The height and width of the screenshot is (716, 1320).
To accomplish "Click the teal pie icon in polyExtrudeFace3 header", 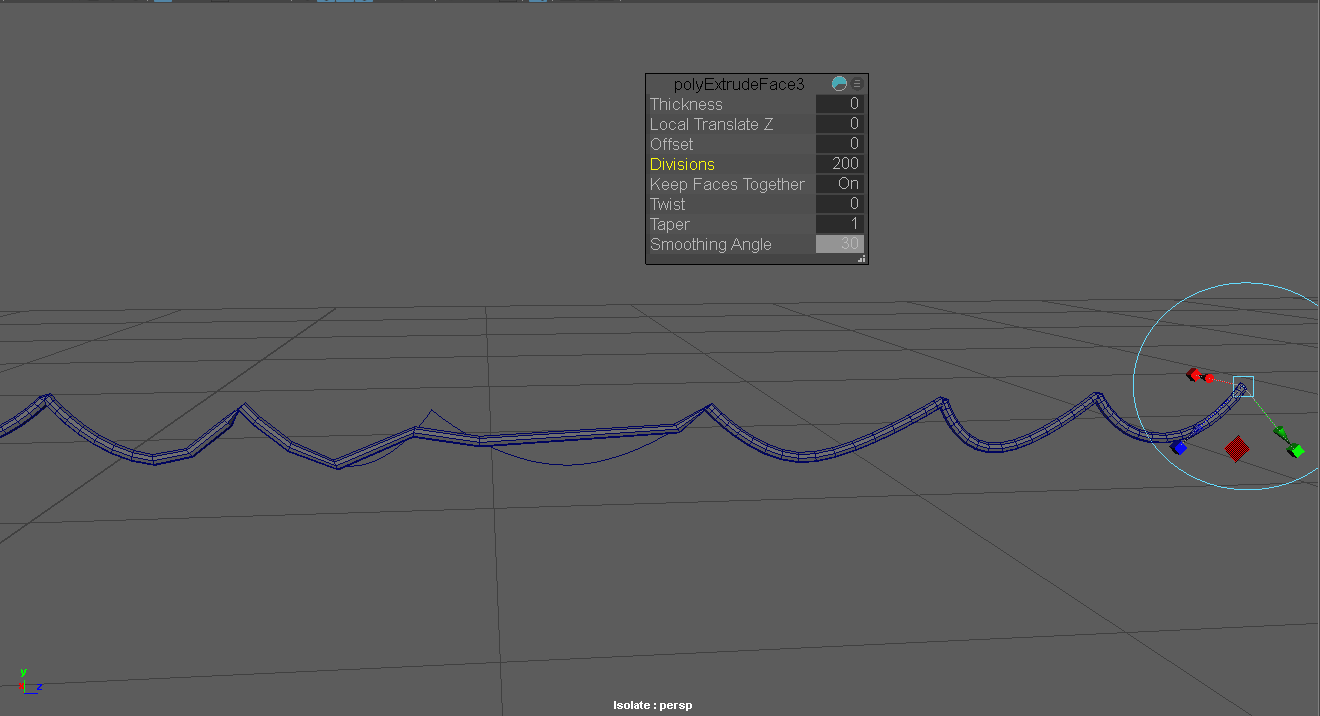I will (839, 84).
